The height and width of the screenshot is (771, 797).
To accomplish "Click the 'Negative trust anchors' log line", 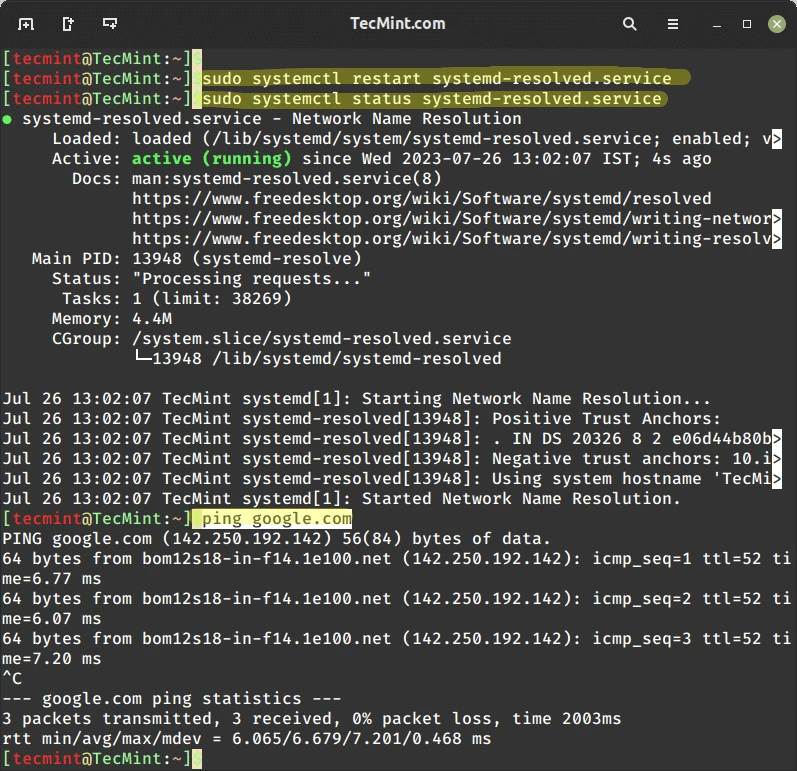I will [387, 458].
